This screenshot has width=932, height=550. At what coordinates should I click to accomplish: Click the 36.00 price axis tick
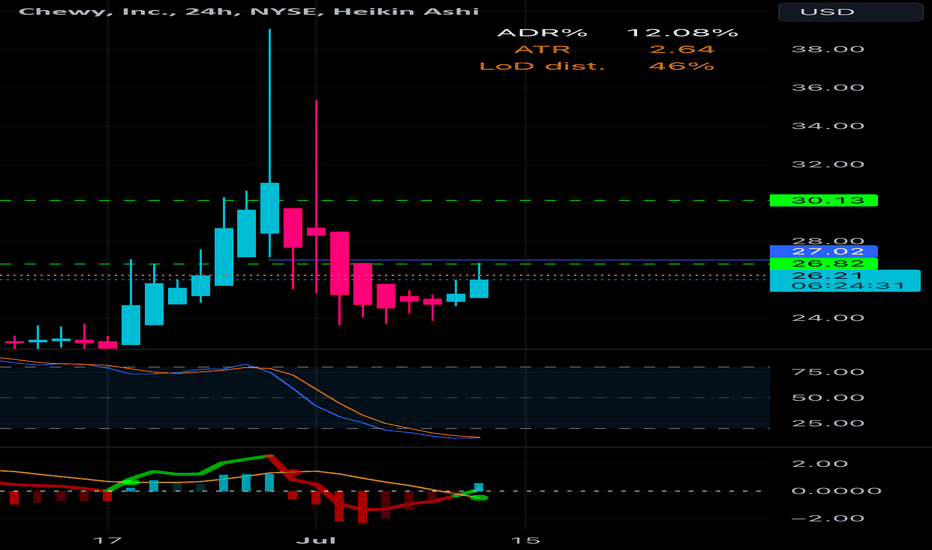(828, 88)
